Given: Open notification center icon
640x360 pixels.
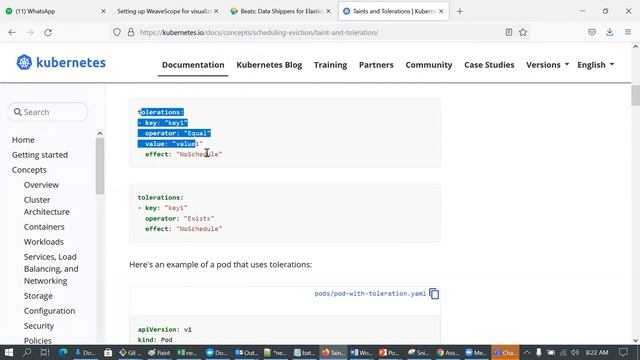Looking at the screenshot, I should (x=623, y=352).
